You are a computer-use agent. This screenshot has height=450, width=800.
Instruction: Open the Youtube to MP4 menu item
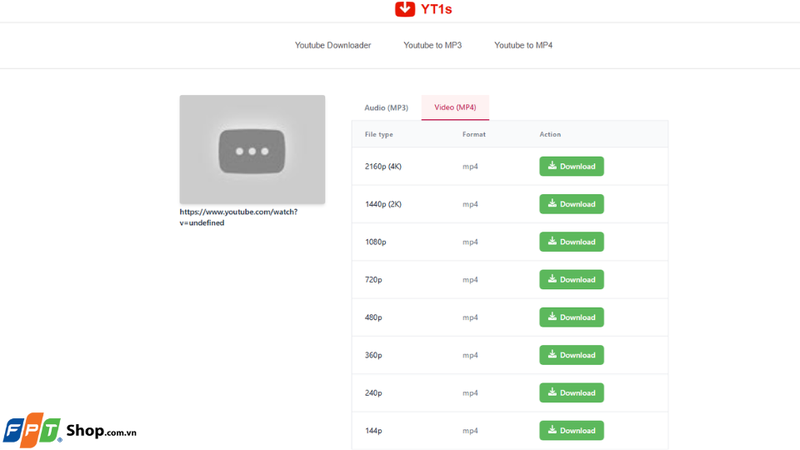pos(523,45)
